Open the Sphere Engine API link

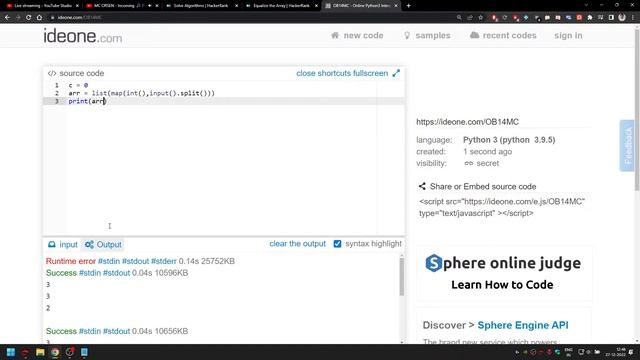[x=523, y=325]
